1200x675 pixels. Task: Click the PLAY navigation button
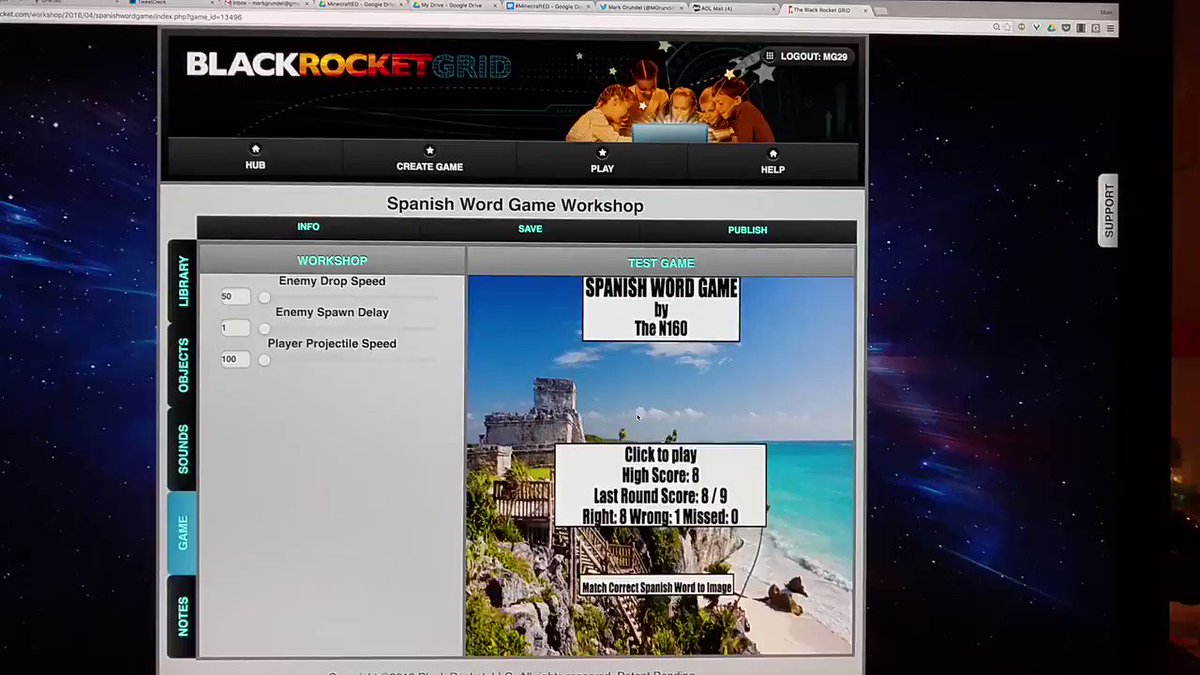(x=602, y=160)
